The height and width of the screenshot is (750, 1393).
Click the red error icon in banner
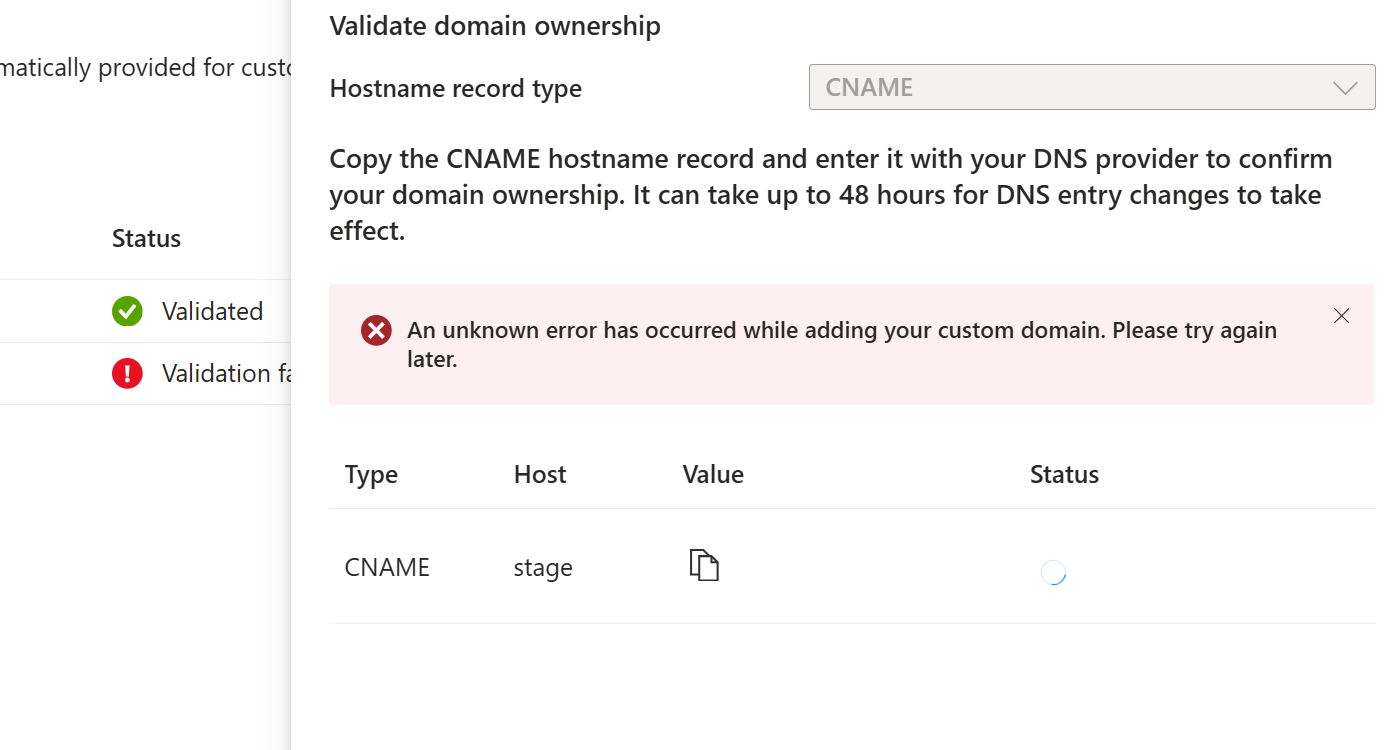376,330
